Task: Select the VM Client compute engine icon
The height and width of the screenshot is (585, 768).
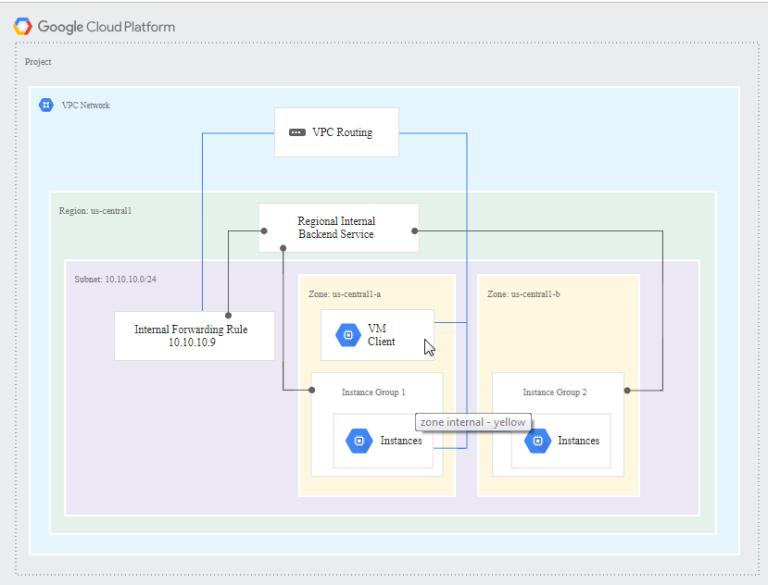Action: point(348,335)
